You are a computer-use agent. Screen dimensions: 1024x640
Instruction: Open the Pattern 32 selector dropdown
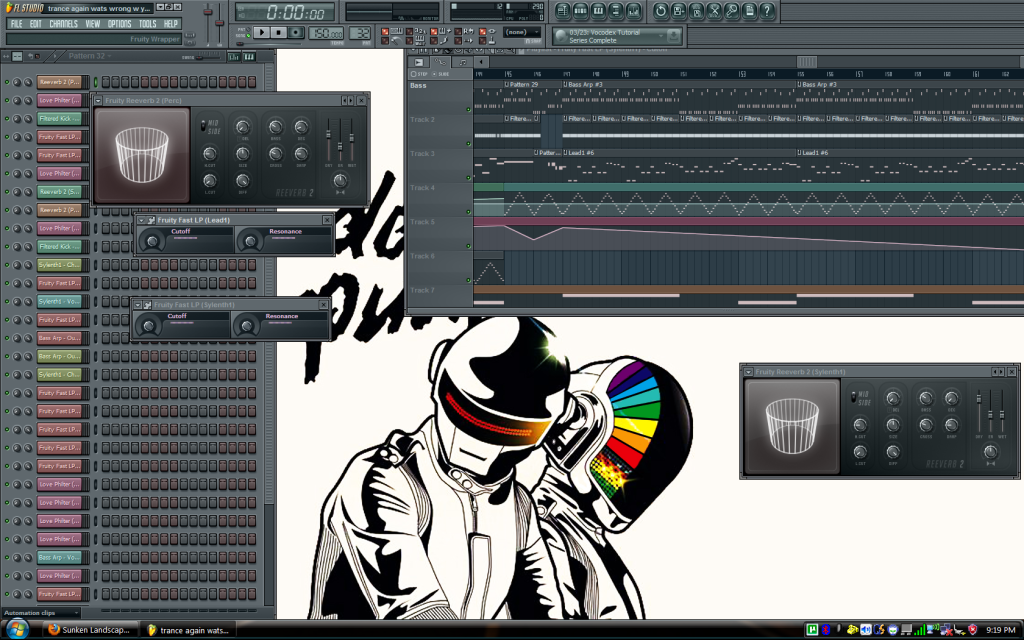(x=90, y=56)
